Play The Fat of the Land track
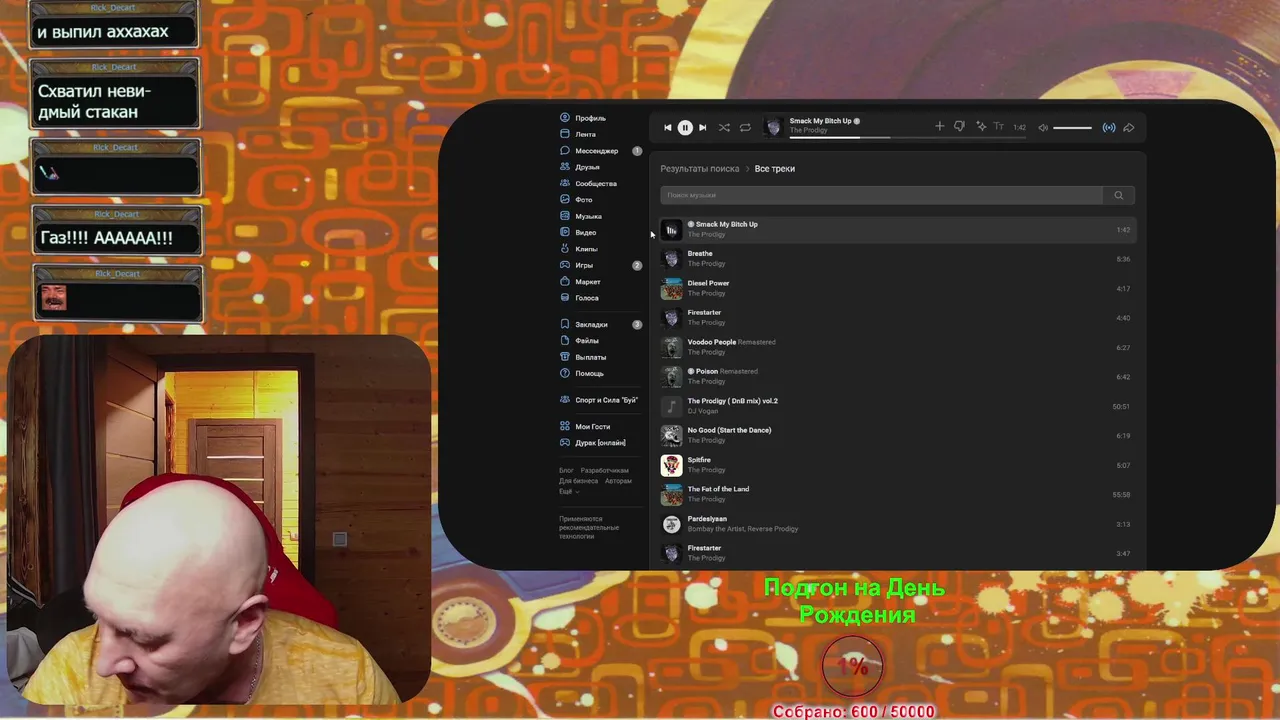Screen dimensions: 1280x720 pyautogui.click(x=897, y=494)
